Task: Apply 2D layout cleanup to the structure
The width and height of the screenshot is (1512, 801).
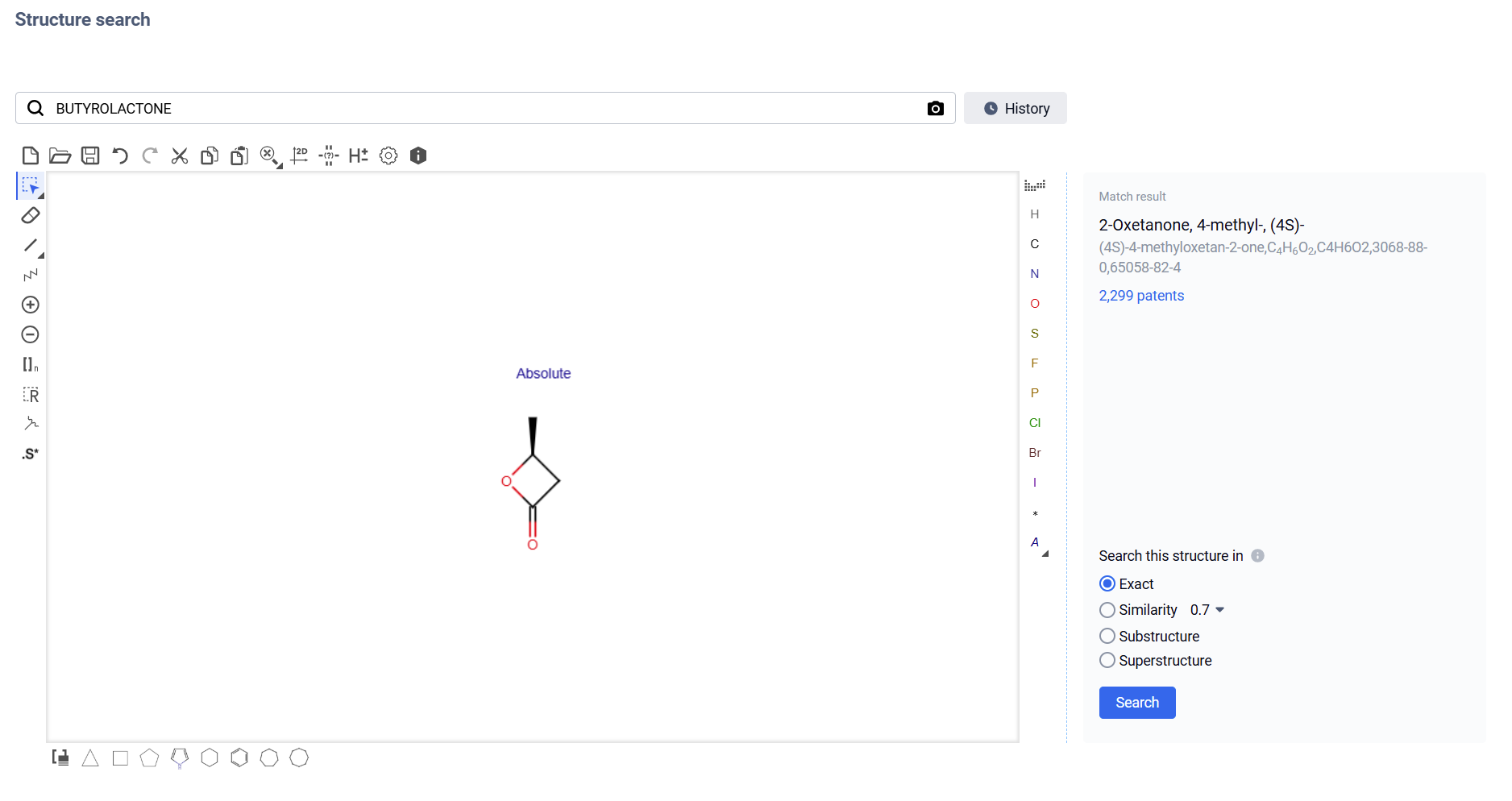Action: [299, 156]
